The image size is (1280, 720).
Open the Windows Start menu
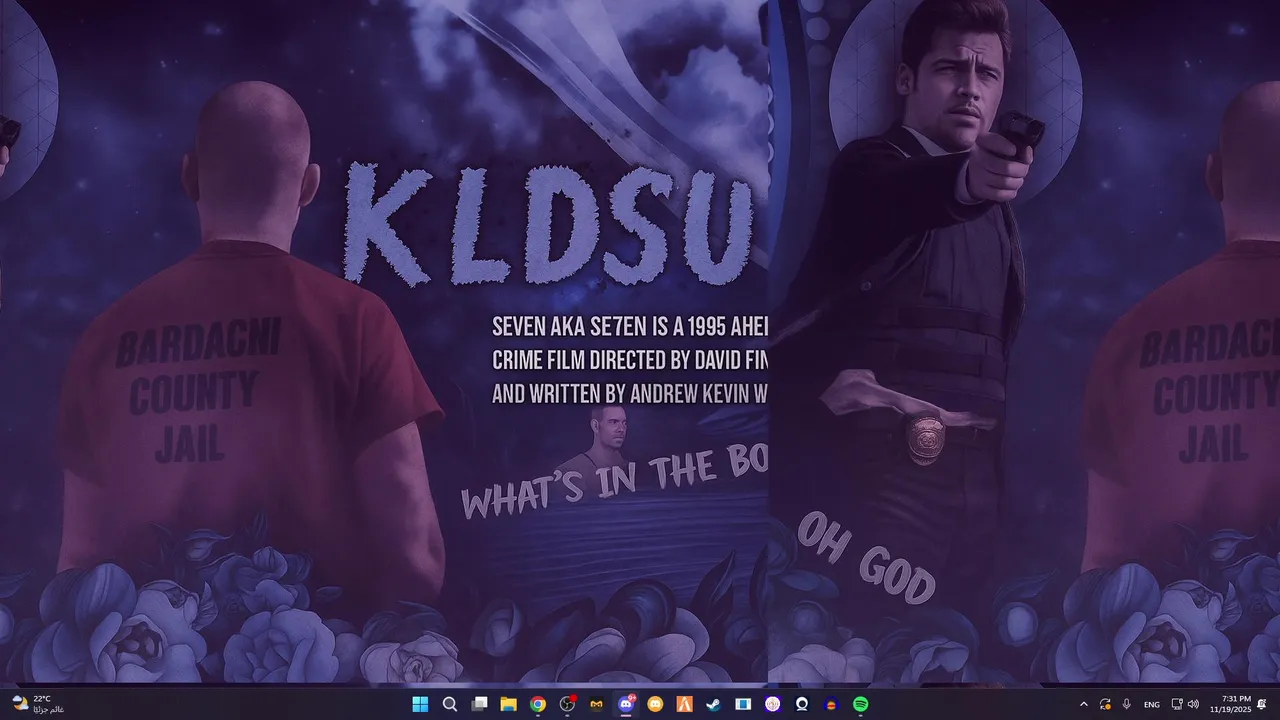(420, 704)
